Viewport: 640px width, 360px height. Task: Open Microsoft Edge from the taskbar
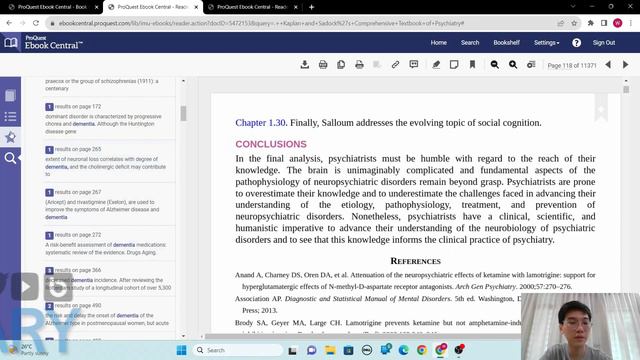[404, 350]
